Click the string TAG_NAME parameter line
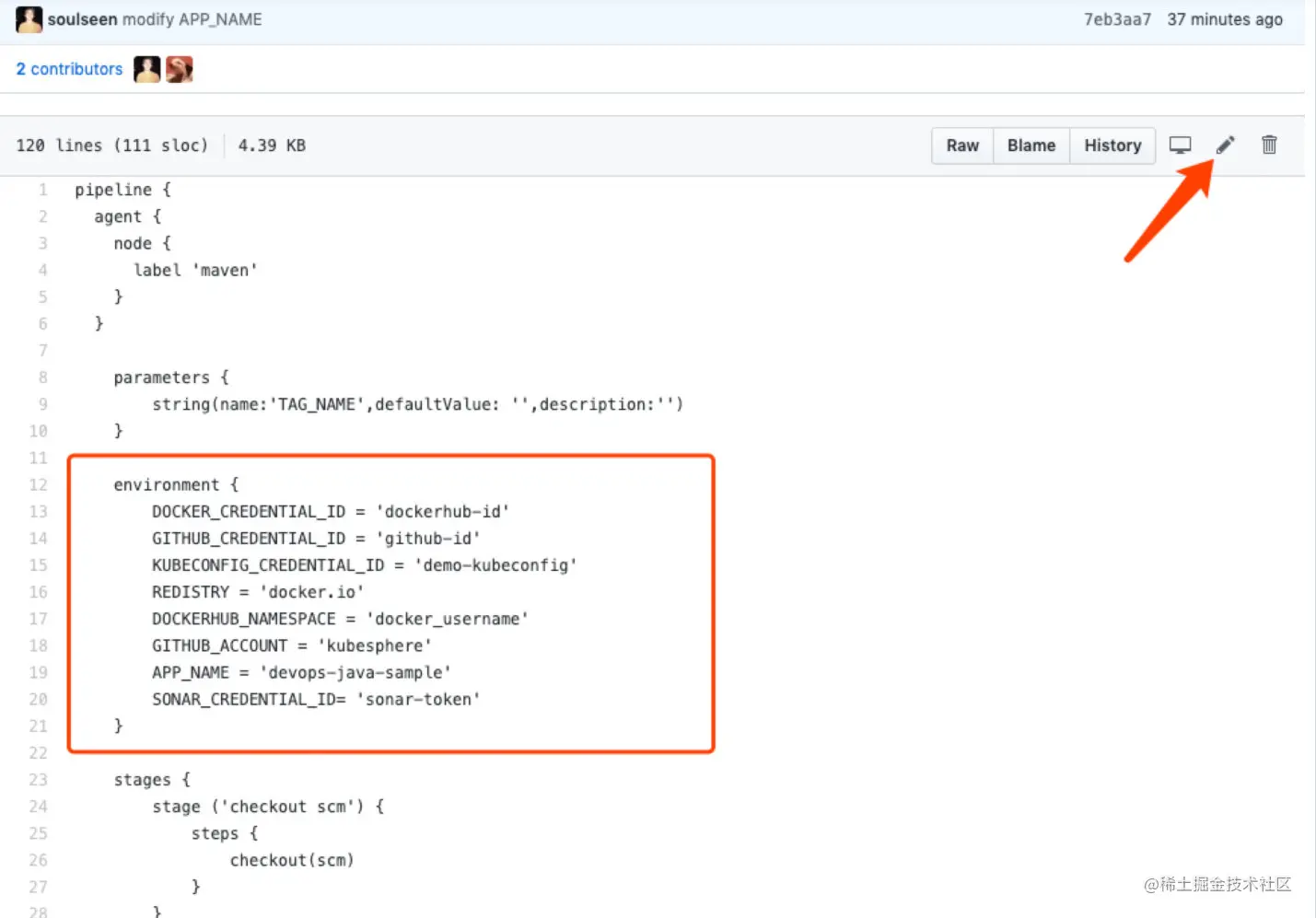This screenshot has width=1316, height=918. [418, 404]
